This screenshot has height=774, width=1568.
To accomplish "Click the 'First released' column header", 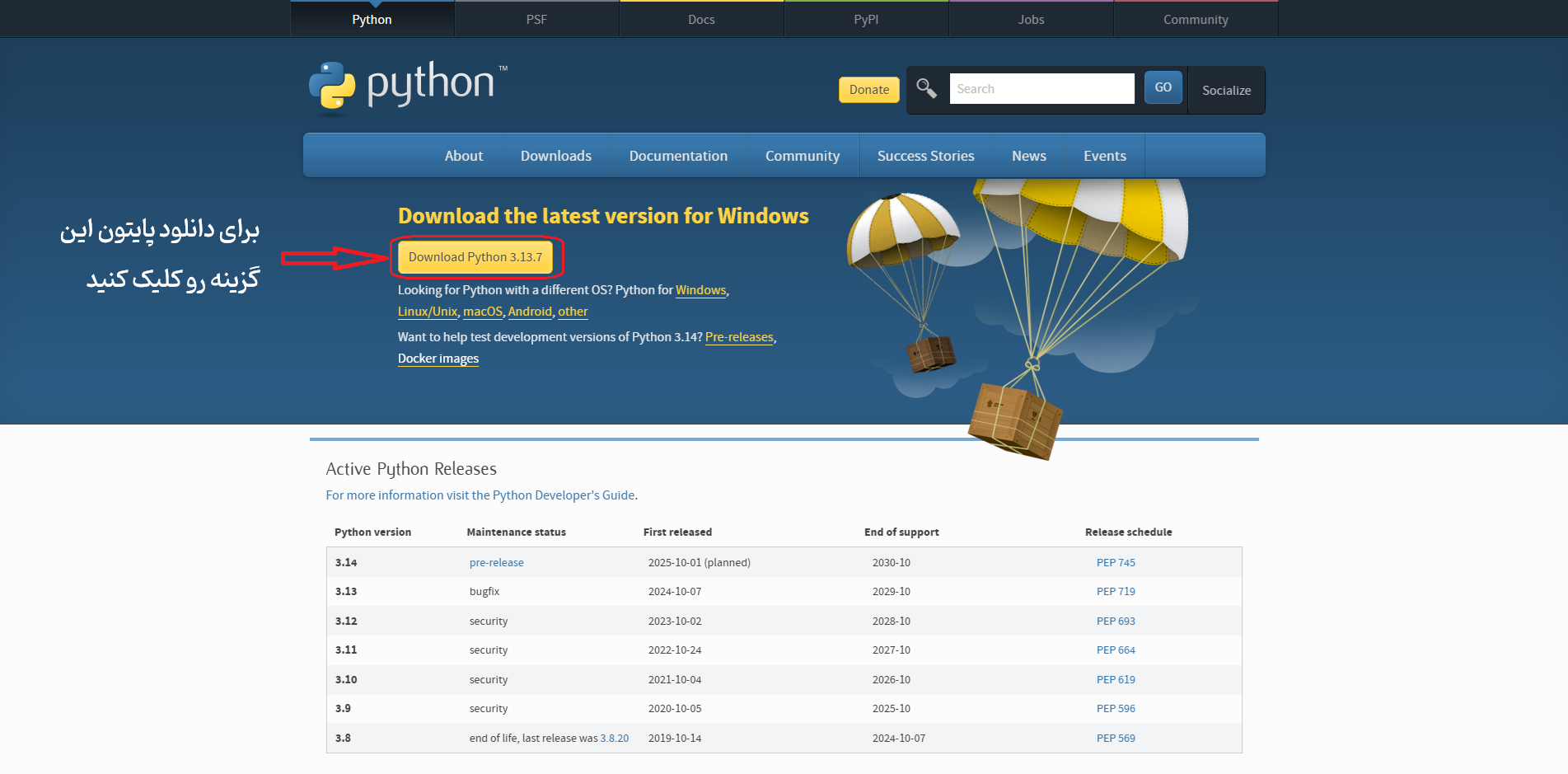I will click(x=677, y=532).
